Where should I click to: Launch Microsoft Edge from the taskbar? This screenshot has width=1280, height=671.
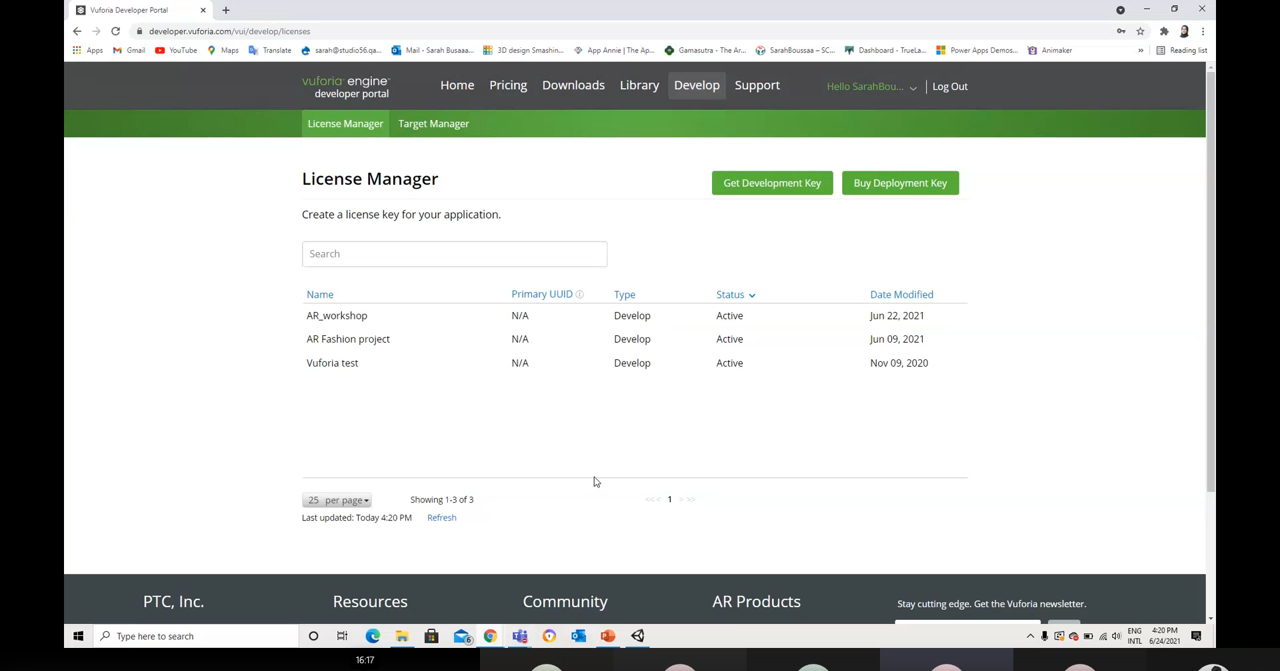click(372, 636)
